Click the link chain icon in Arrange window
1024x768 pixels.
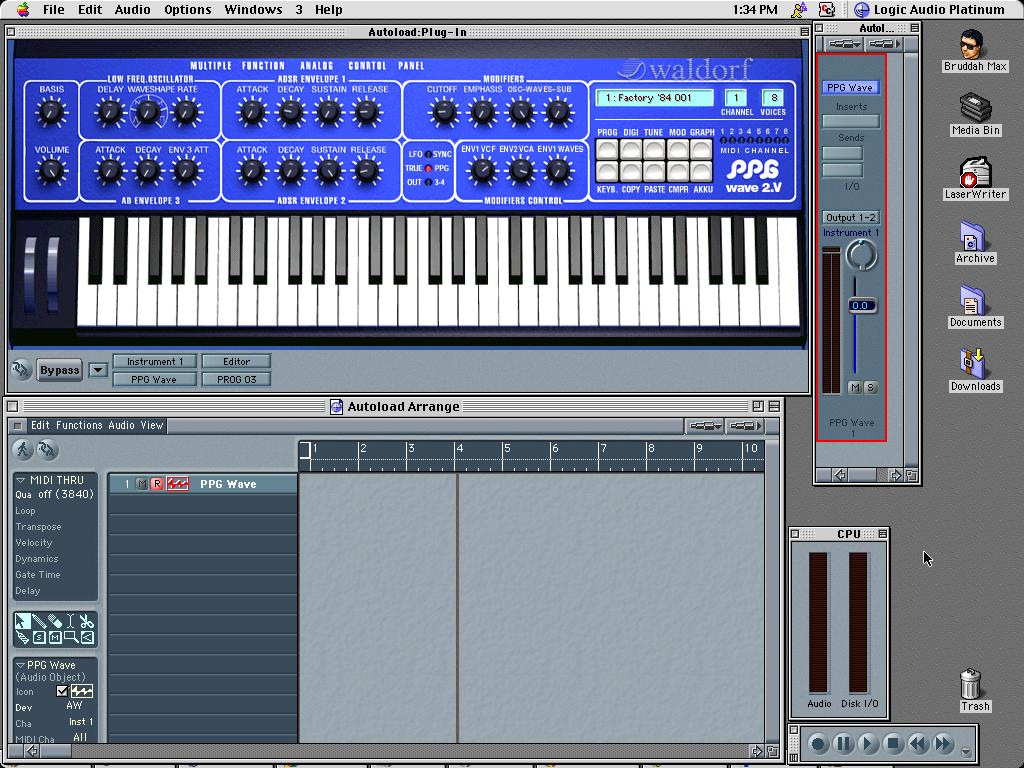(x=47, y=449)
